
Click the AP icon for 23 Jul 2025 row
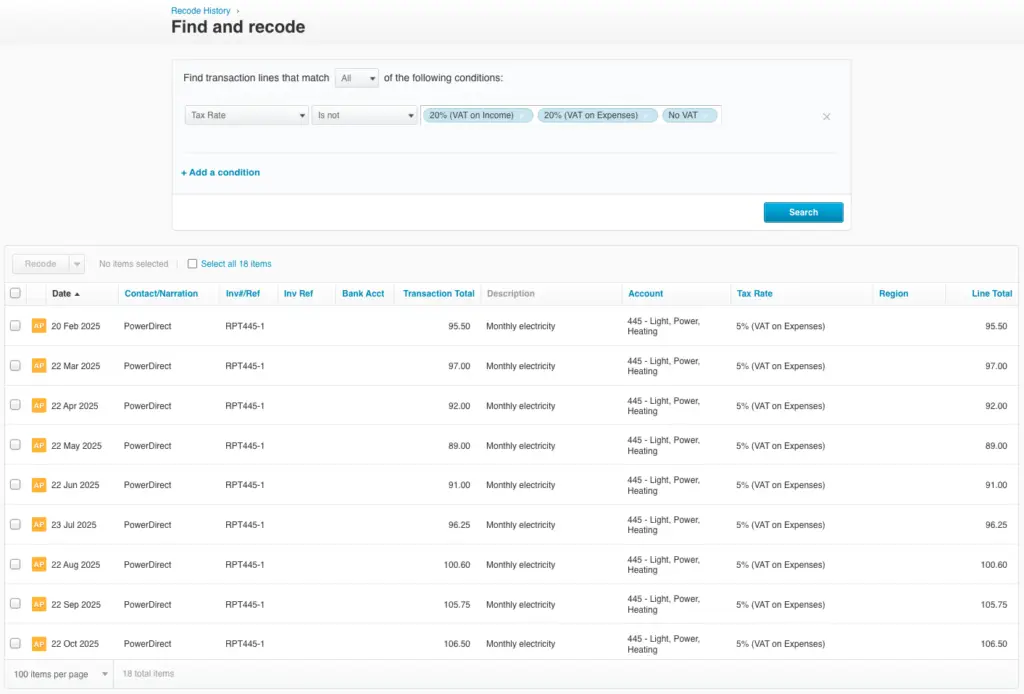click(39, 525)
